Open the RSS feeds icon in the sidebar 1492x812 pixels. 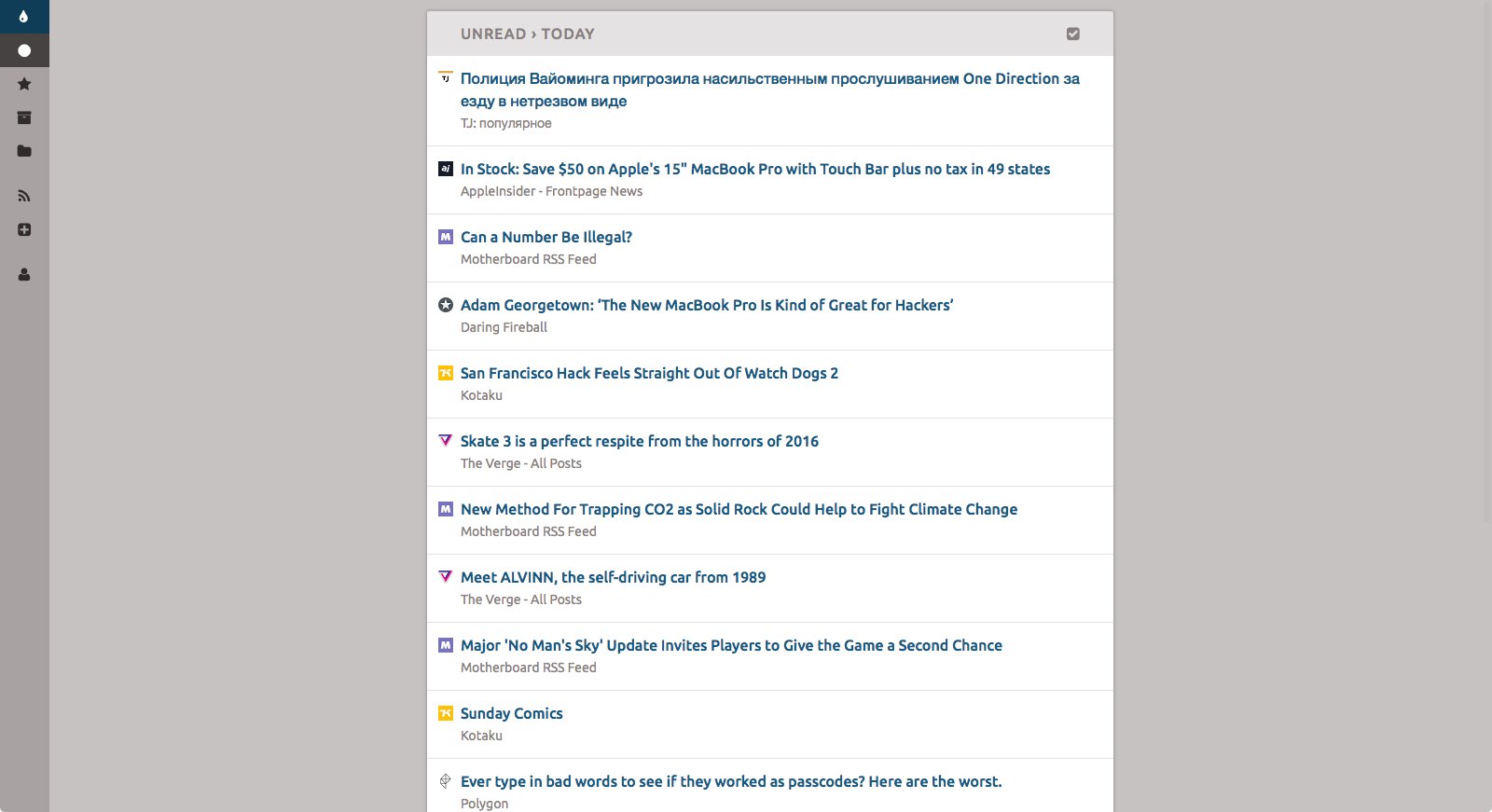pyautogui.click(x=24, y=196)
